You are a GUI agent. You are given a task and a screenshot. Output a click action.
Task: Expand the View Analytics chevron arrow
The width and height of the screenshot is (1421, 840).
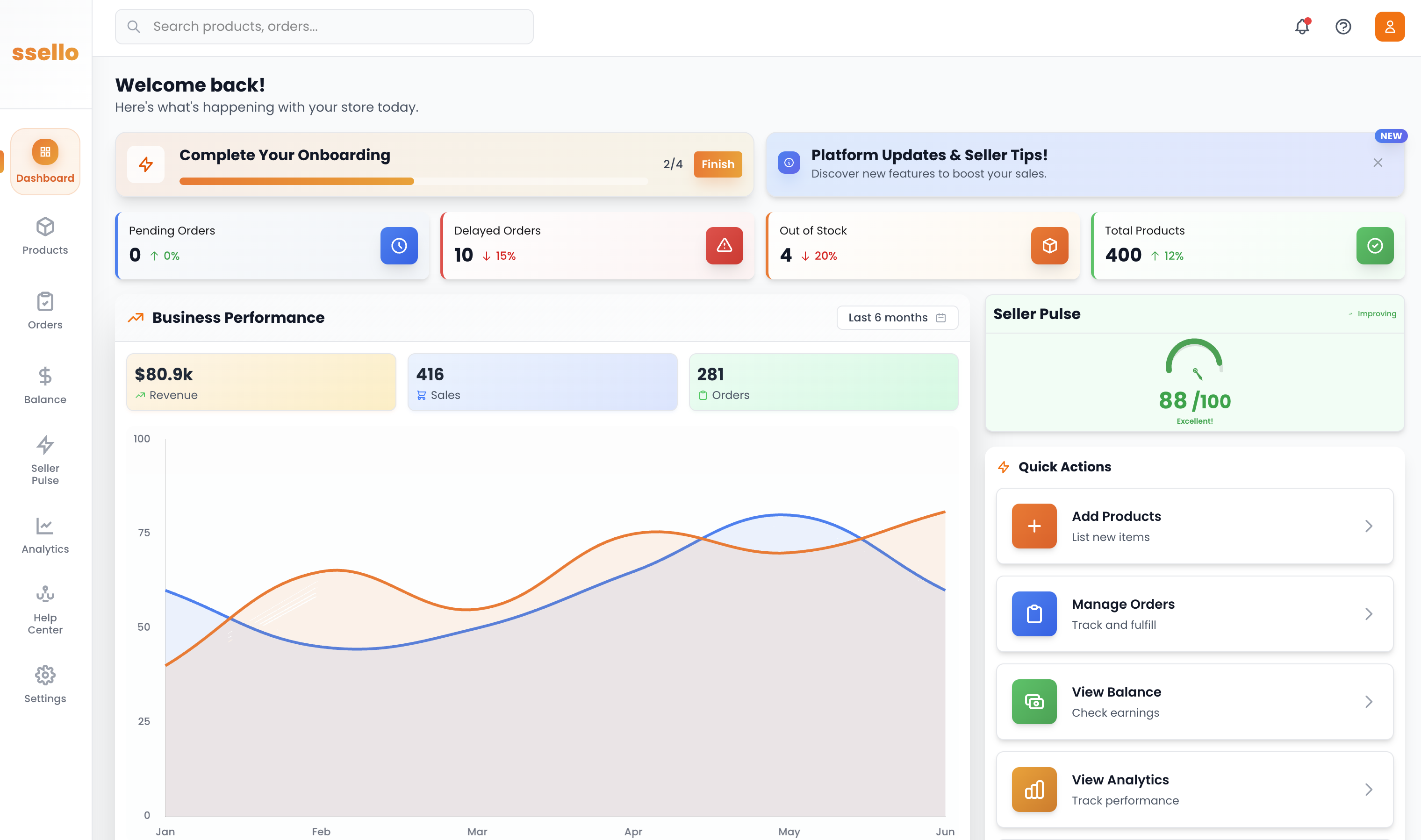click(x=1368, y=789)
